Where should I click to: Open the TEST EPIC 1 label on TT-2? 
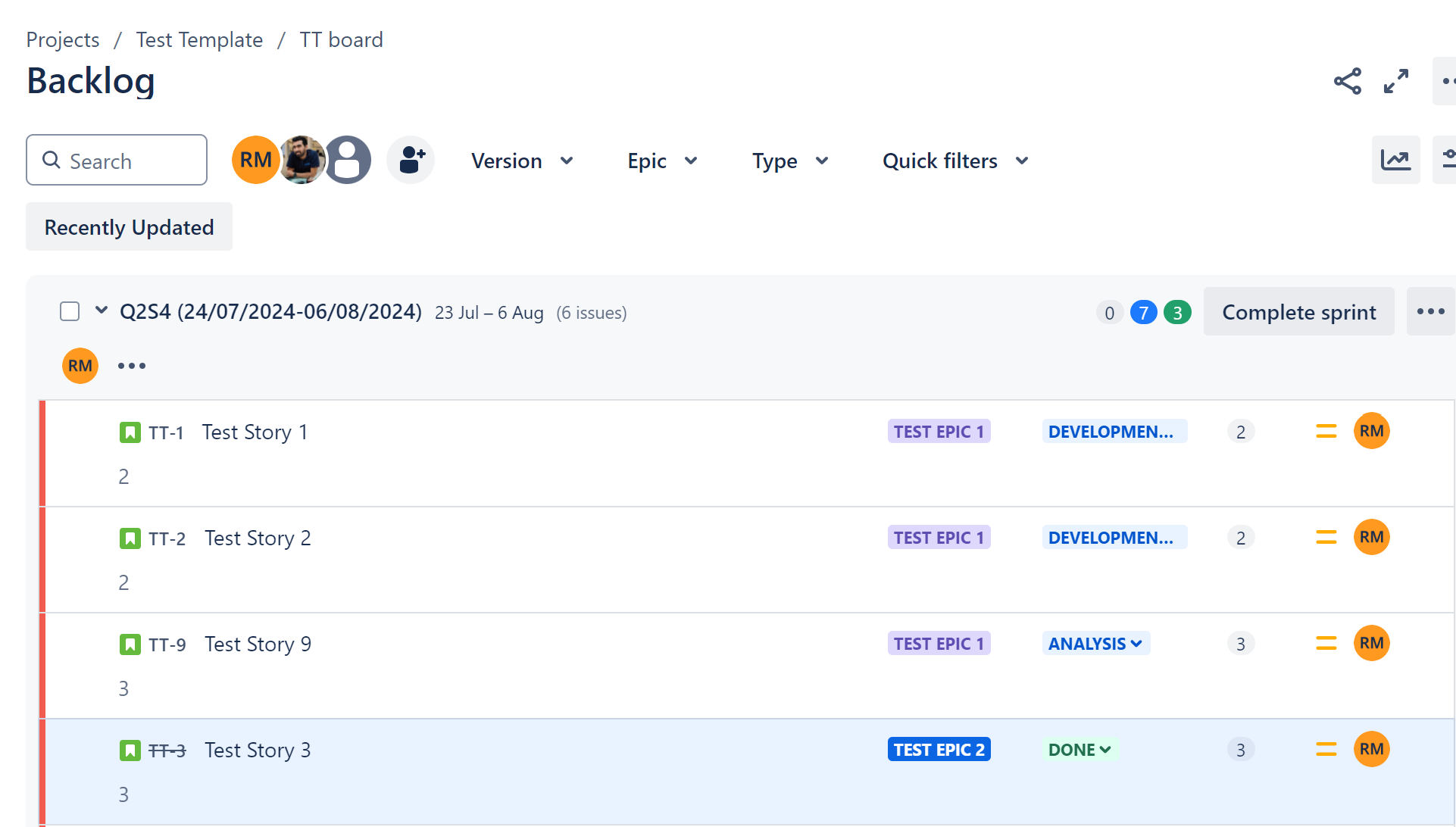[939, 538]
